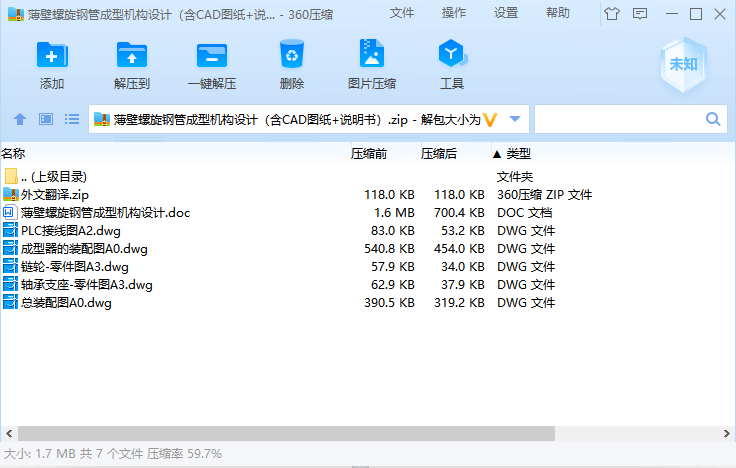
Task: Click the dwg icon of 轴承支座-零件图A3.dwg
Action: click(x=10, y=284)
